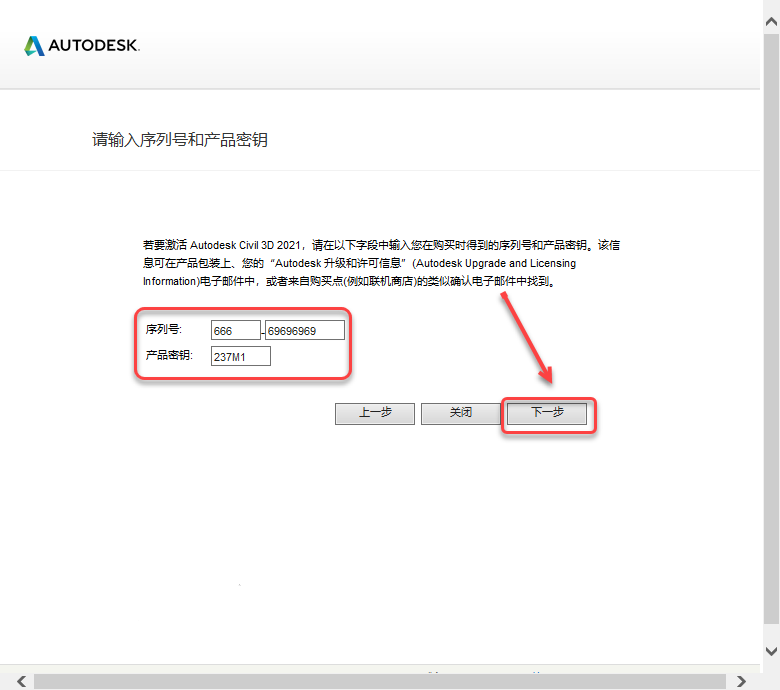Focus the serial number field 69696969
Viewport: 780px width, 690px height.
304,330
